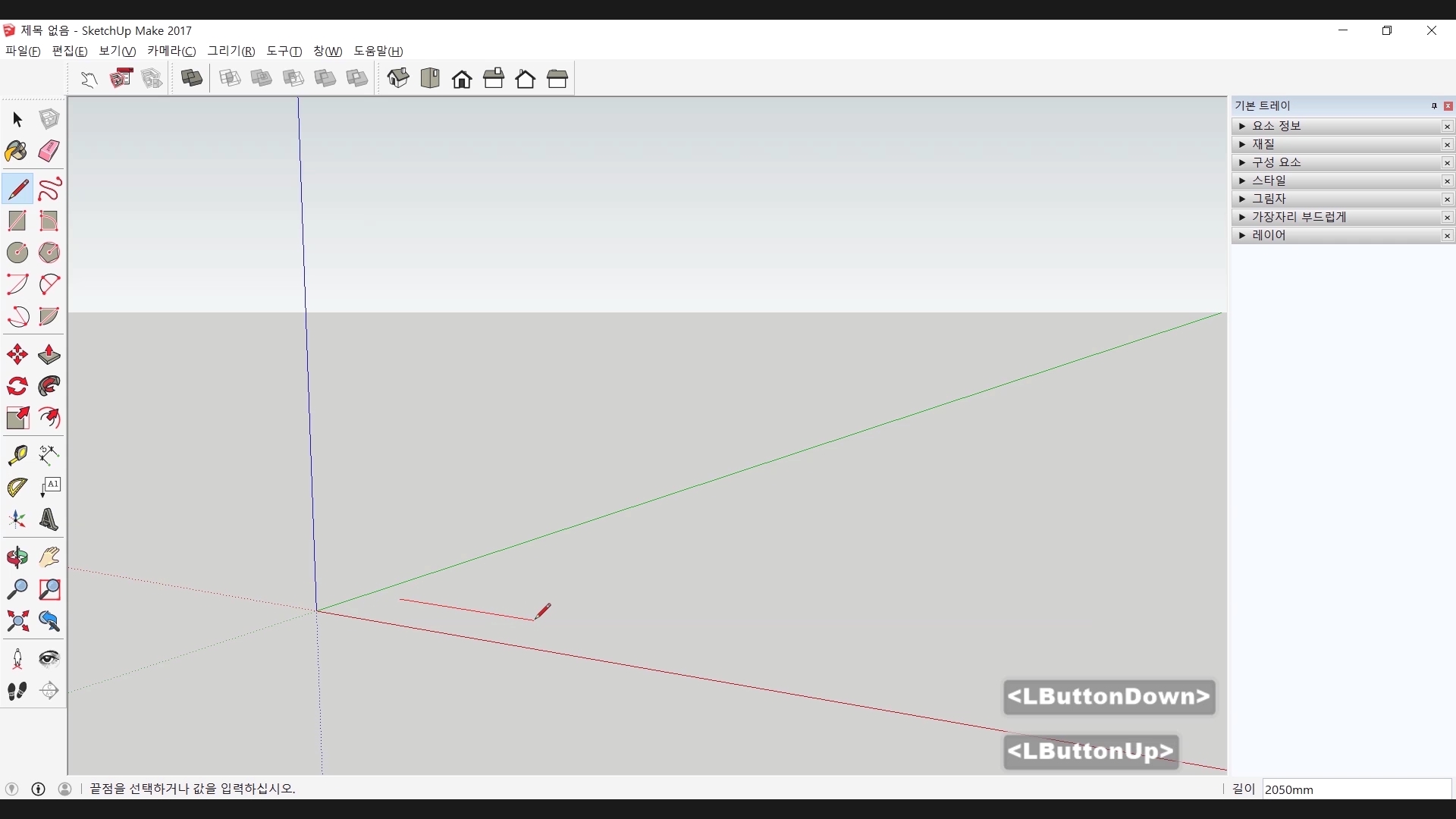Close the 재질 panel with its x
1456x819 pixels.
click(1447, 145)
